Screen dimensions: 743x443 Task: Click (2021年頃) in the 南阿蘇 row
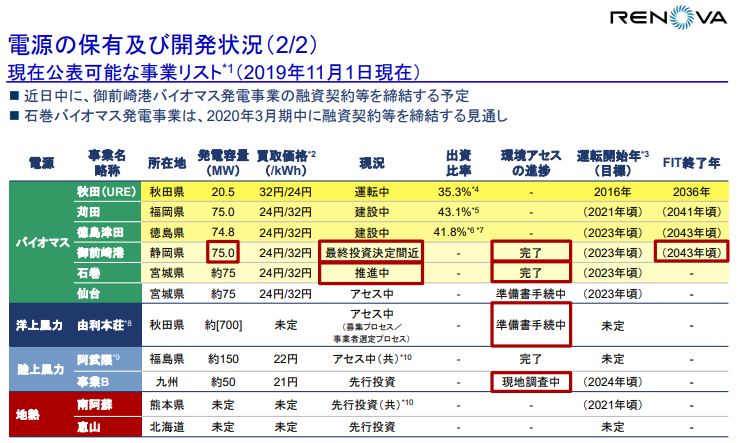click(x=613, y=405)
